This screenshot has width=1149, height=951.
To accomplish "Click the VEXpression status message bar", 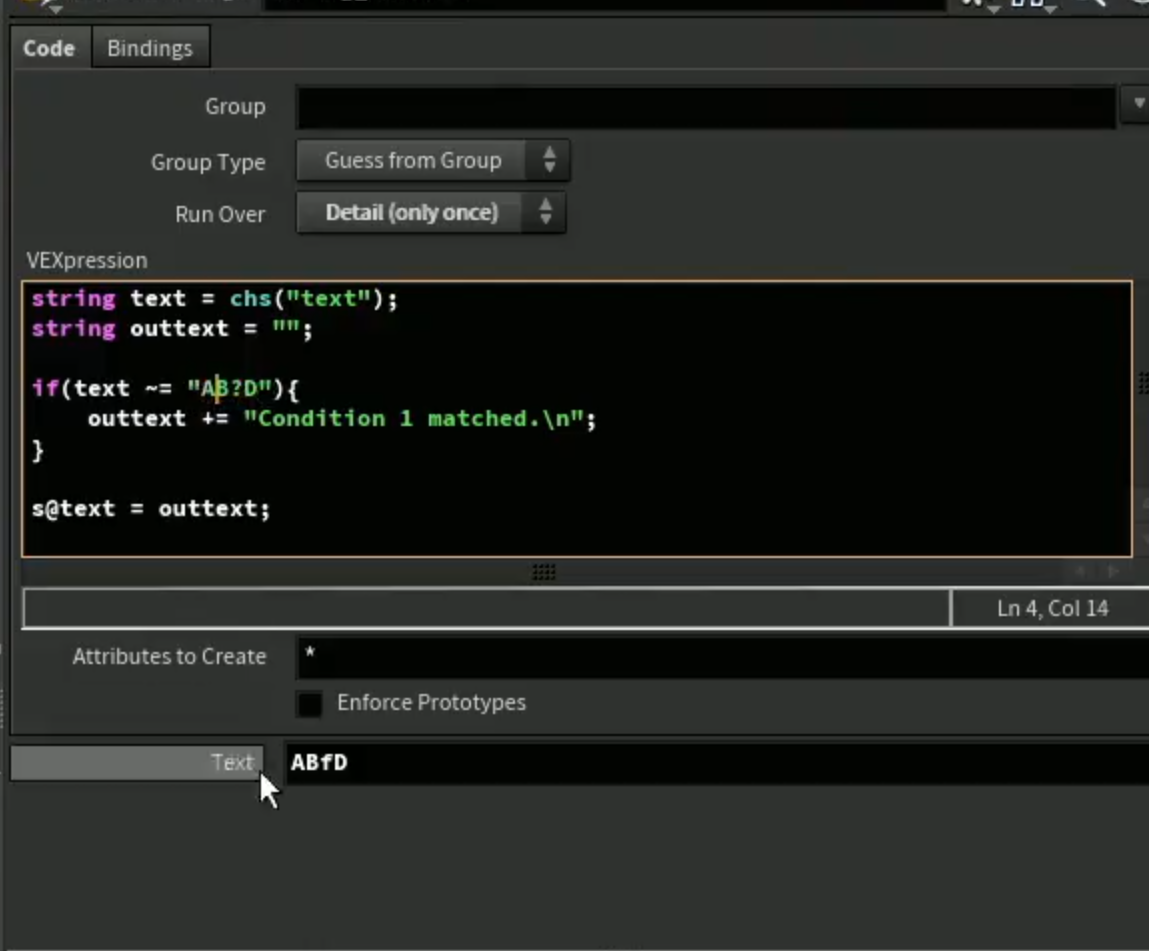I will click(x=487, y=608).
